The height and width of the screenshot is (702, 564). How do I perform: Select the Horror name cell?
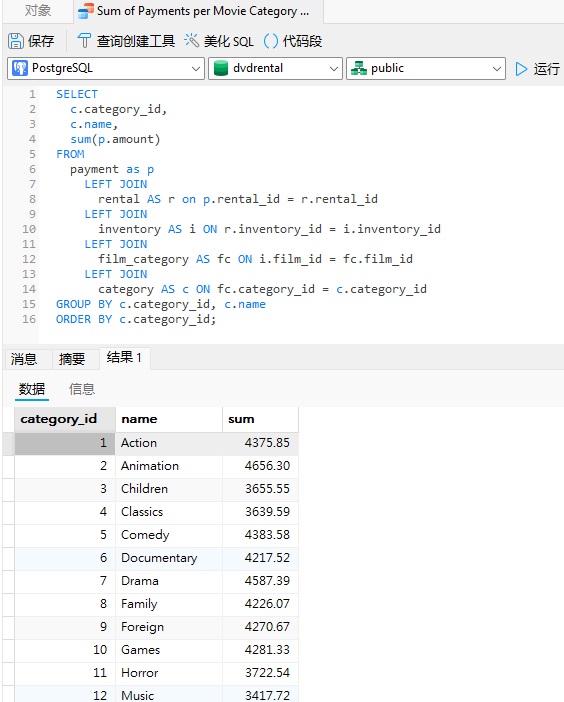click(169, 673)
